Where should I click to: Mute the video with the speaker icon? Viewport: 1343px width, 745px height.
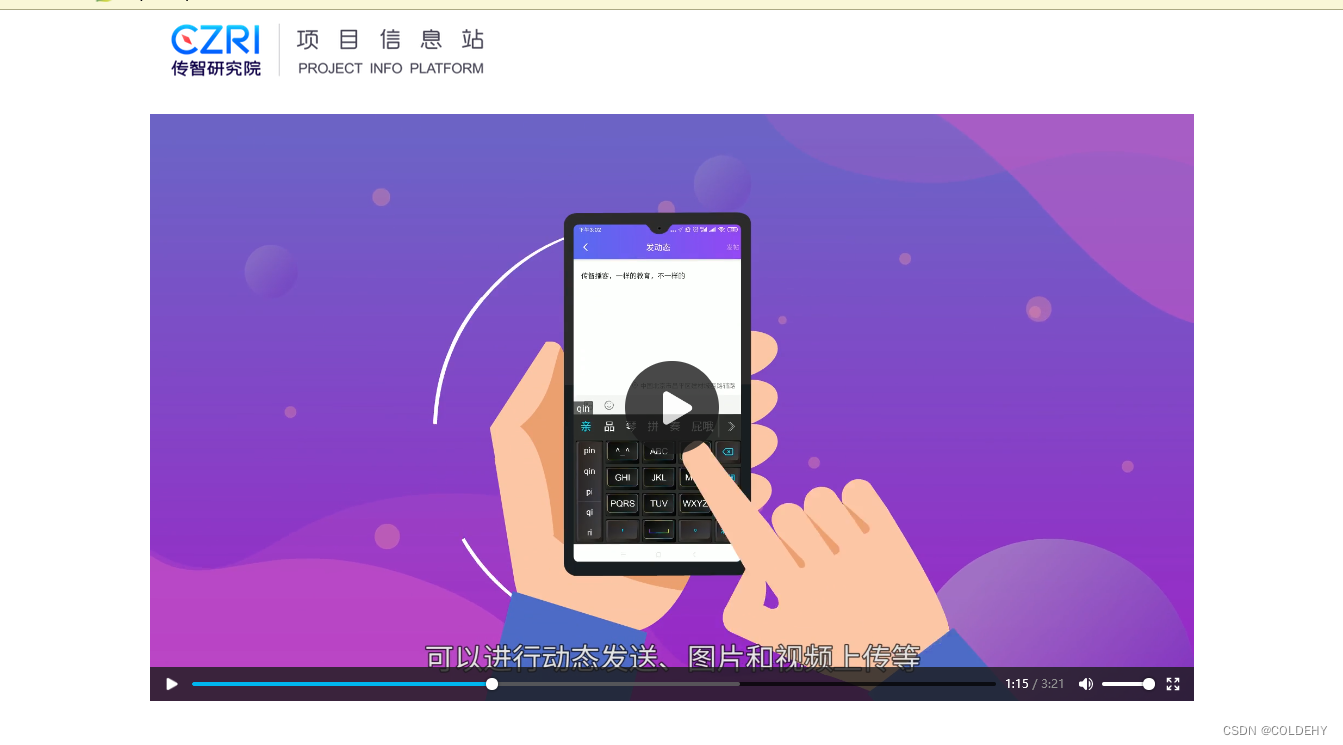click(x=1086, y=684)
